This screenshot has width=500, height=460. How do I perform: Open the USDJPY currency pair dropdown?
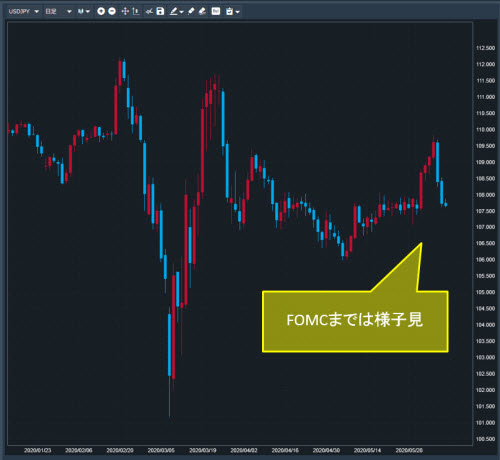23,11
